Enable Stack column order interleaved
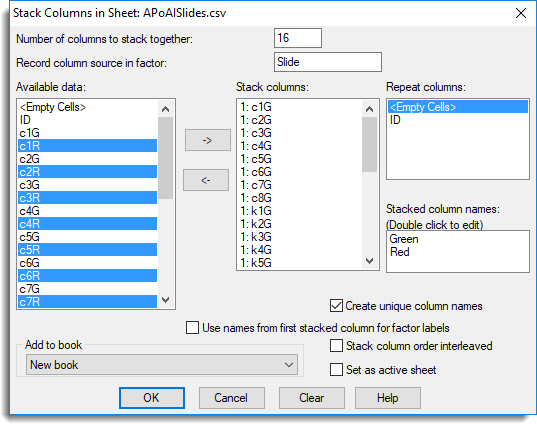The height and width of the screenshot is (424, 537). coord(336,346)
